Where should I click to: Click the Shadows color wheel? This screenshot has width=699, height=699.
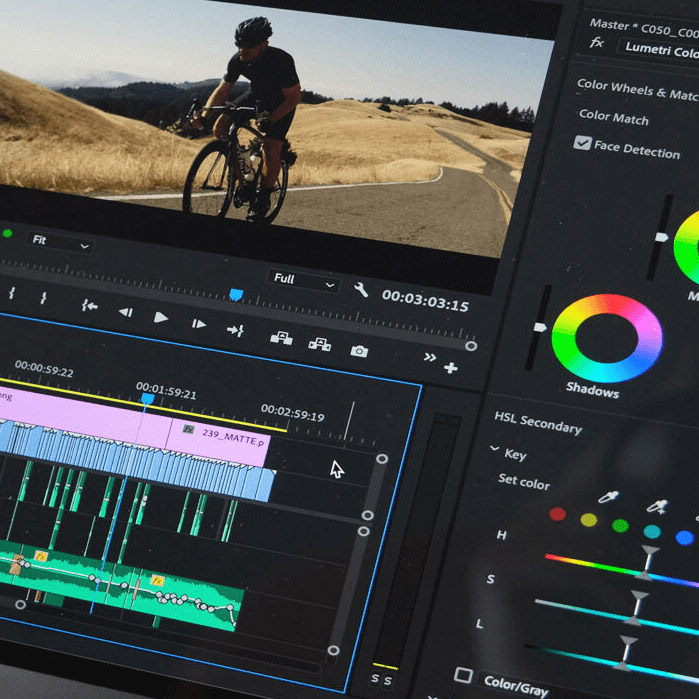click(x=607, y=338)
